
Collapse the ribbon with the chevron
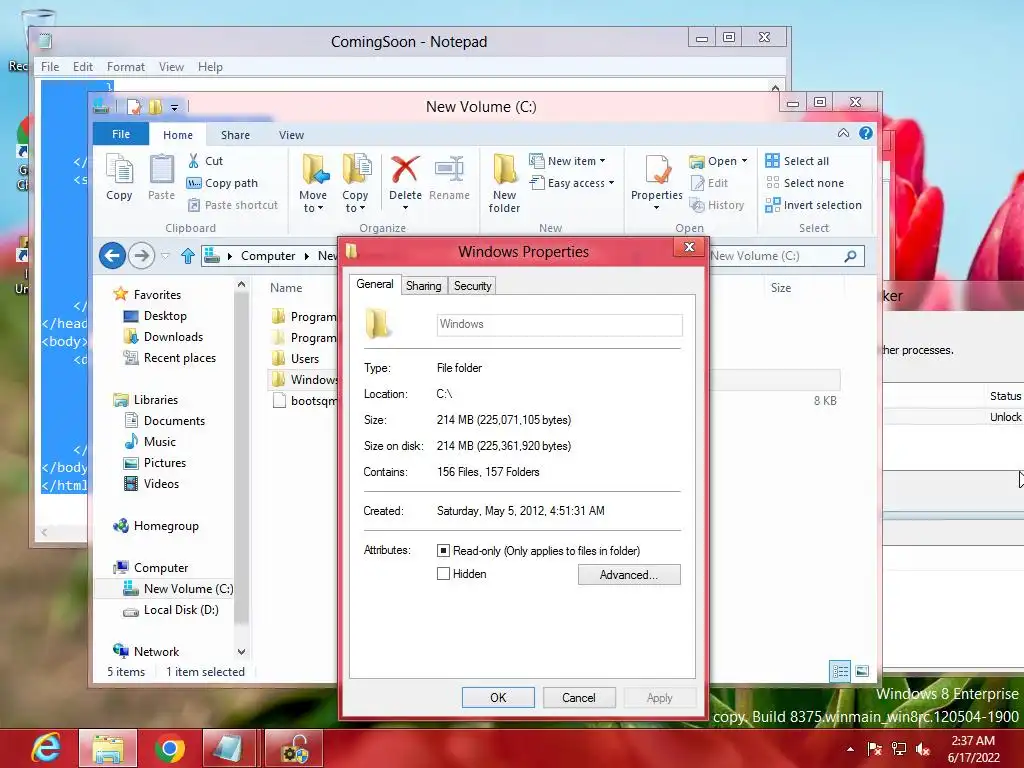844,133
